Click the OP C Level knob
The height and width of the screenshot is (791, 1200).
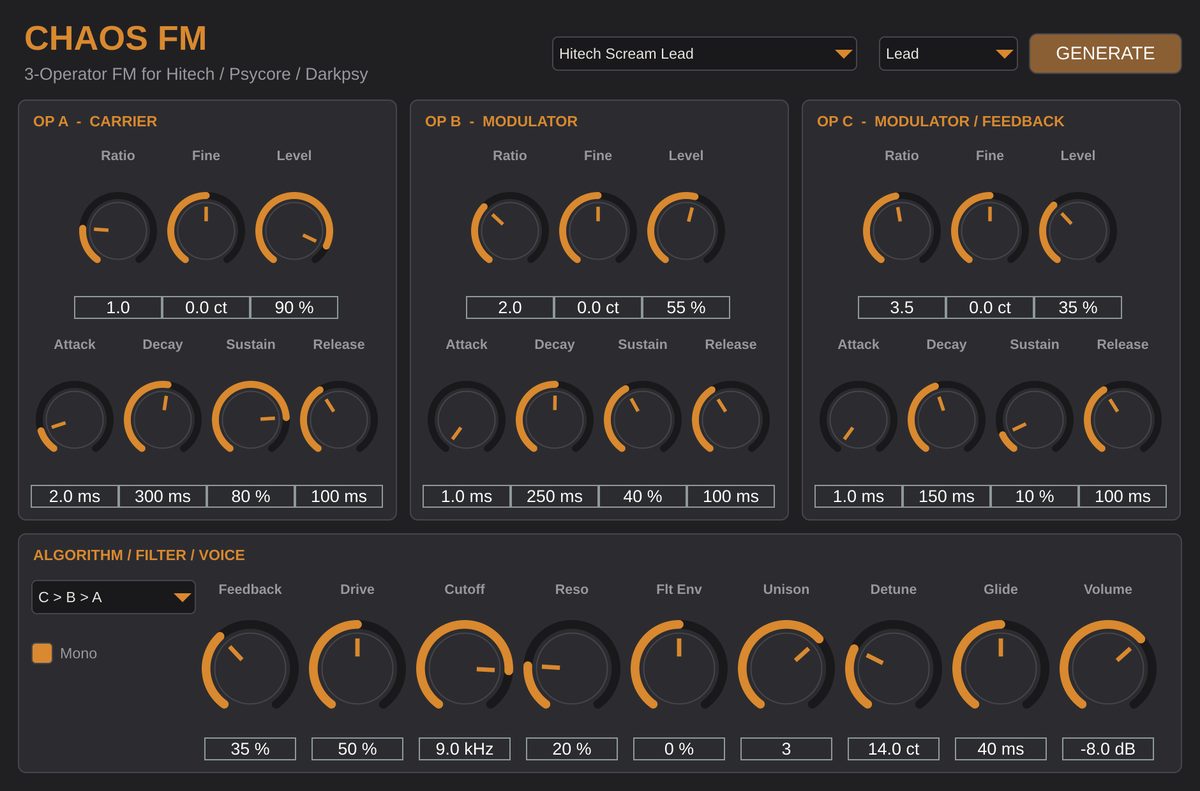click(1078, 230)
